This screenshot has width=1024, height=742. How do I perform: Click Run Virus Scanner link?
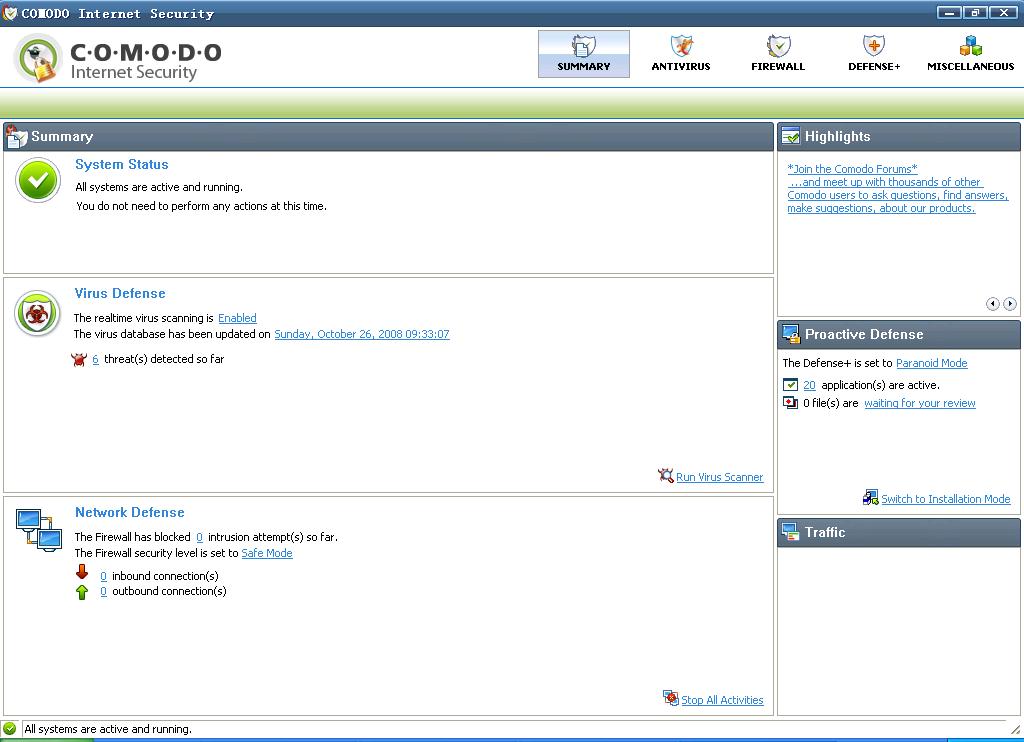click(x=720, y=477)
